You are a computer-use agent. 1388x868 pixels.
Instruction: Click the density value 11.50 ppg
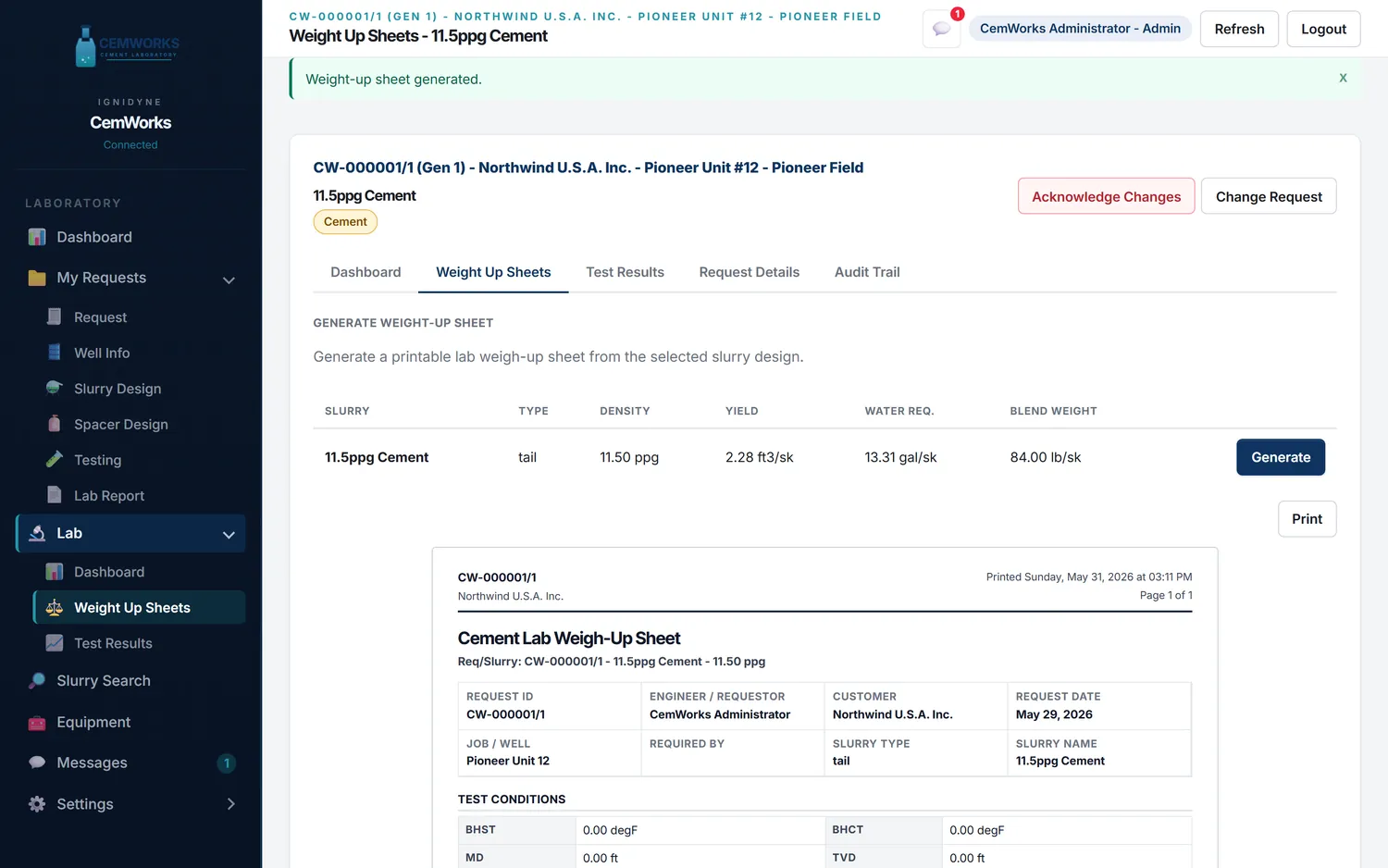point(629,457)
